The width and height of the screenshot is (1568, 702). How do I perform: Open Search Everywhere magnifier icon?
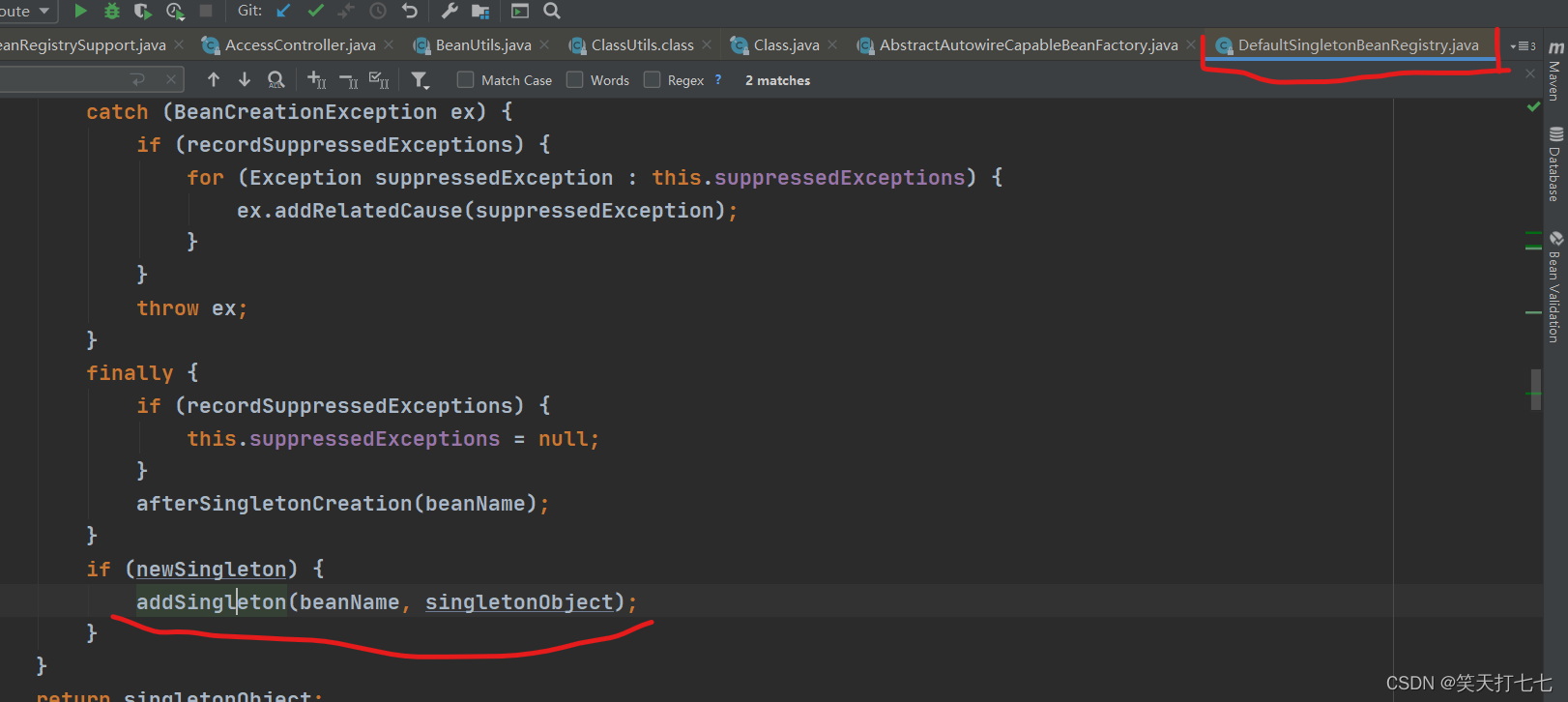pyautogui.click(x=552, y=11)
